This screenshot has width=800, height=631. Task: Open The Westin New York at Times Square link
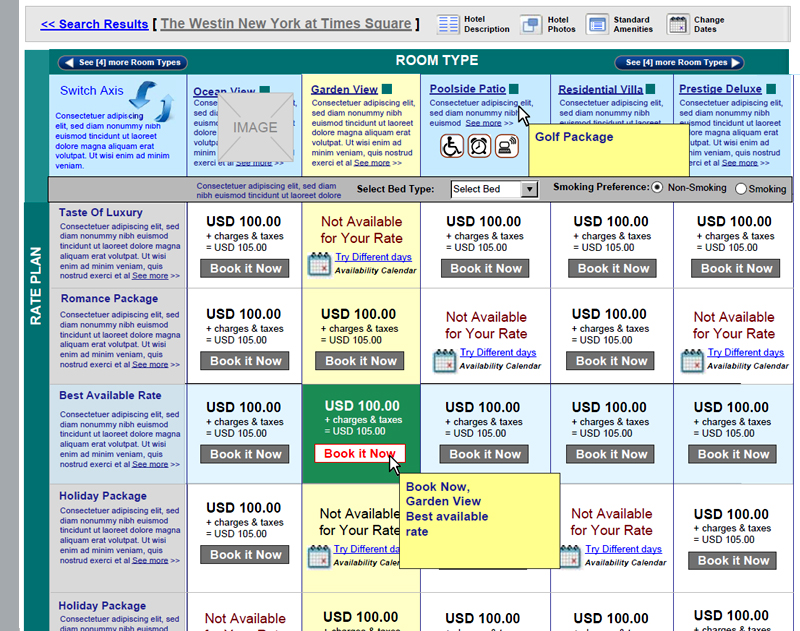tap(285, 24)
